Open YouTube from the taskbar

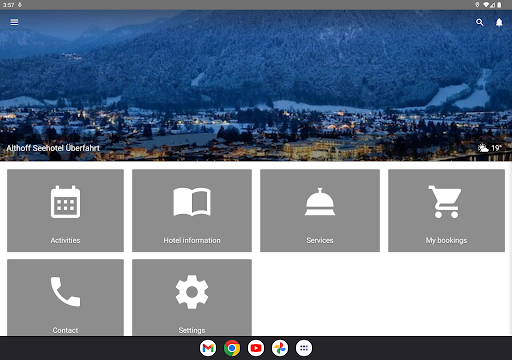point(256,348)
